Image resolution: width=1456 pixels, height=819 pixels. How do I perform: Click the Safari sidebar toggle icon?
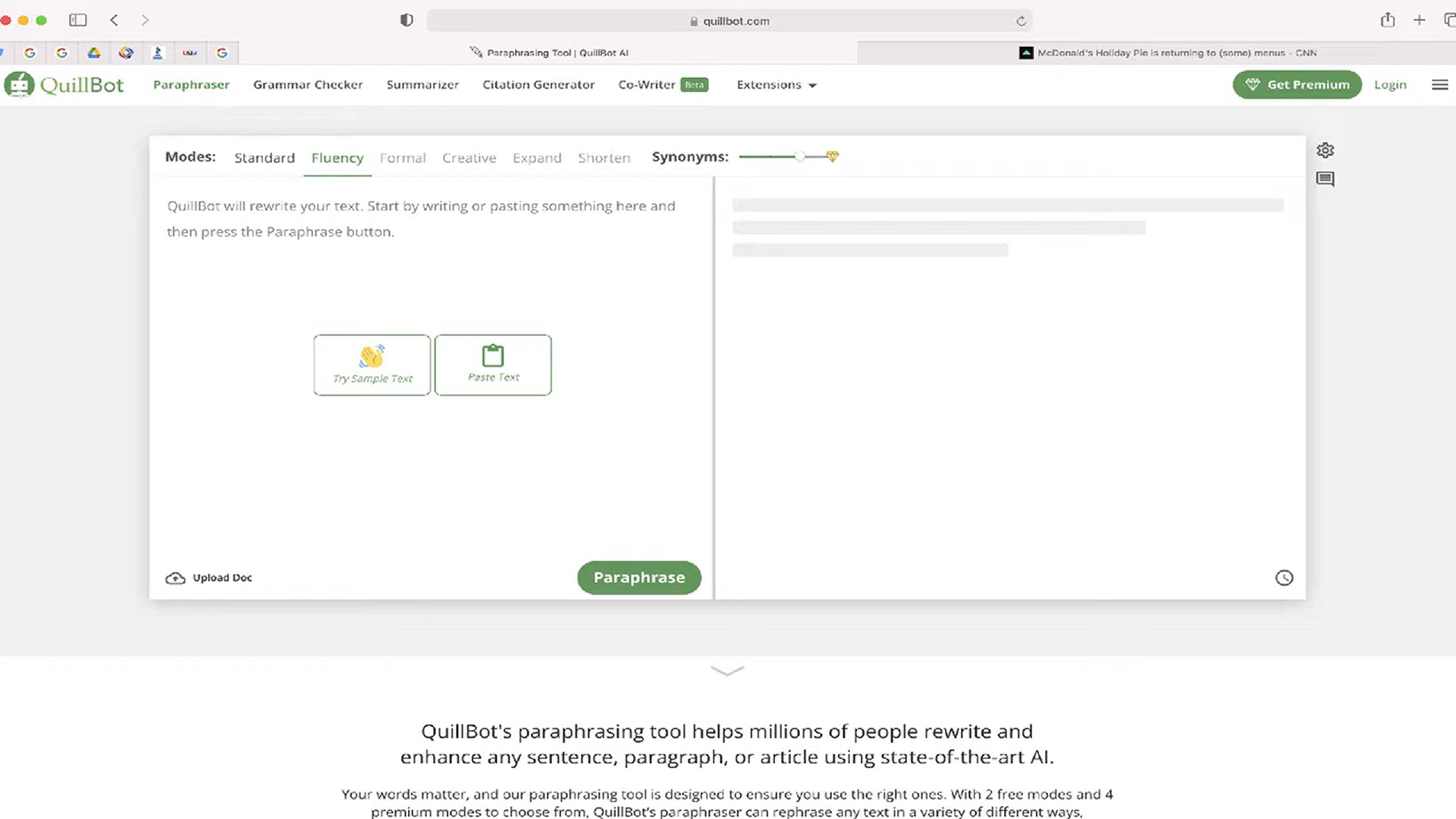pos(78,20)
